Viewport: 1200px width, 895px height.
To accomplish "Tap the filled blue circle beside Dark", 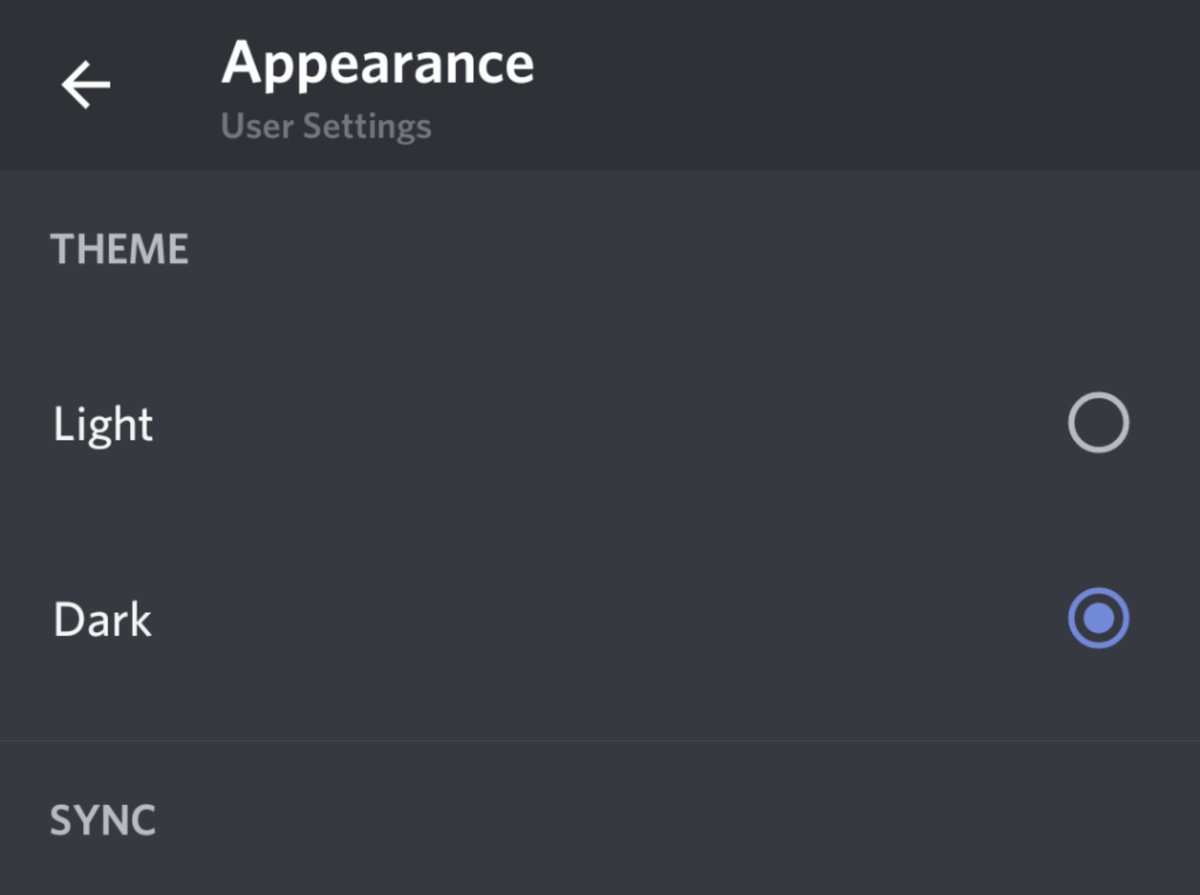I will pyautogui.click(x=1098, y=619).
